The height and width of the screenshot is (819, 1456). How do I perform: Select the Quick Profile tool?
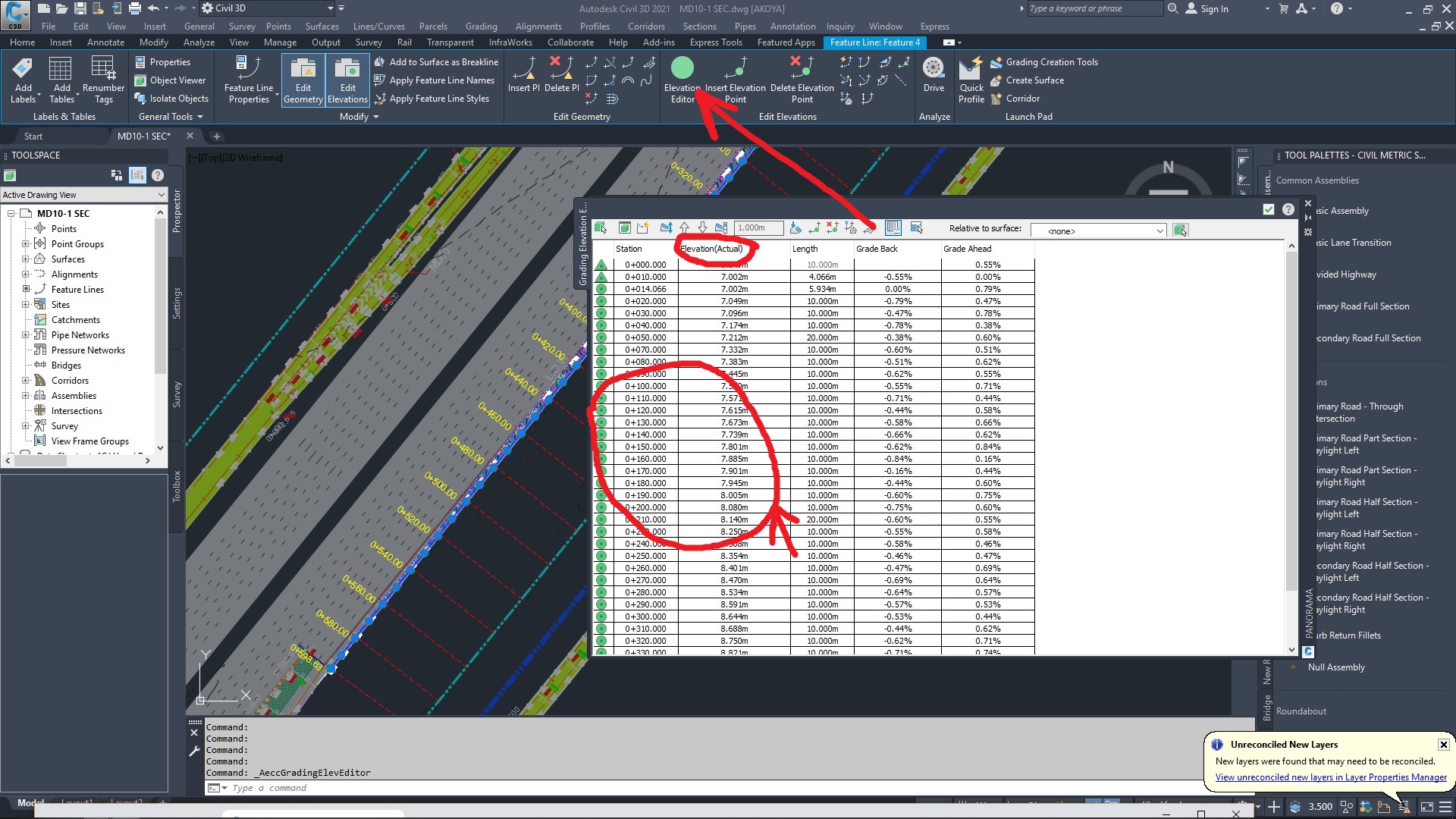point(971,80)
